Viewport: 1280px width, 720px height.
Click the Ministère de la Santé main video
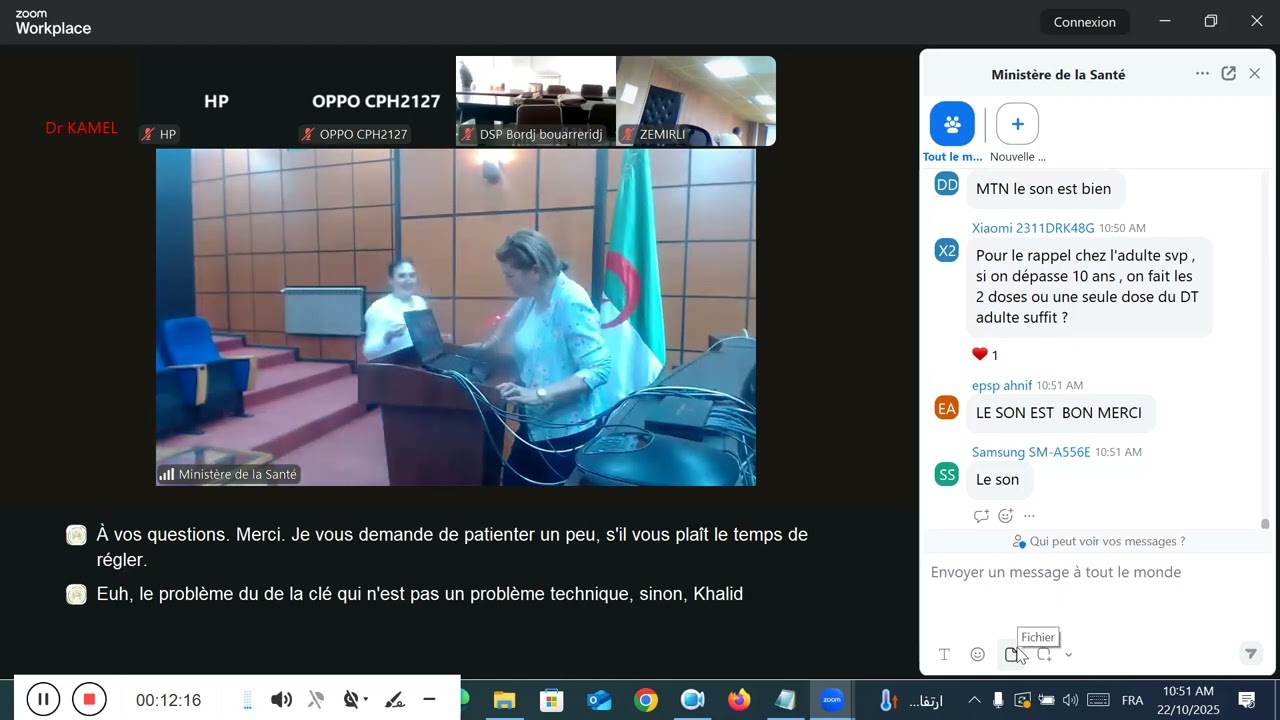[456, 317]
